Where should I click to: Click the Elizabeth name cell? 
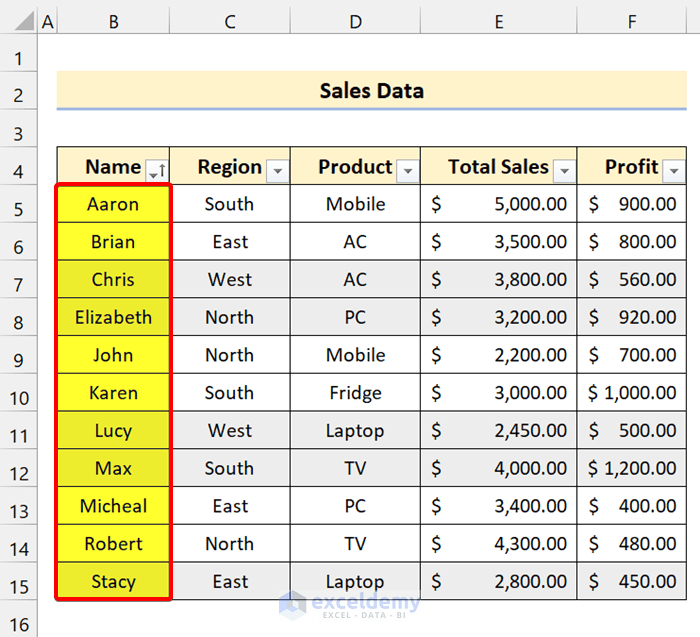point(113,317)
